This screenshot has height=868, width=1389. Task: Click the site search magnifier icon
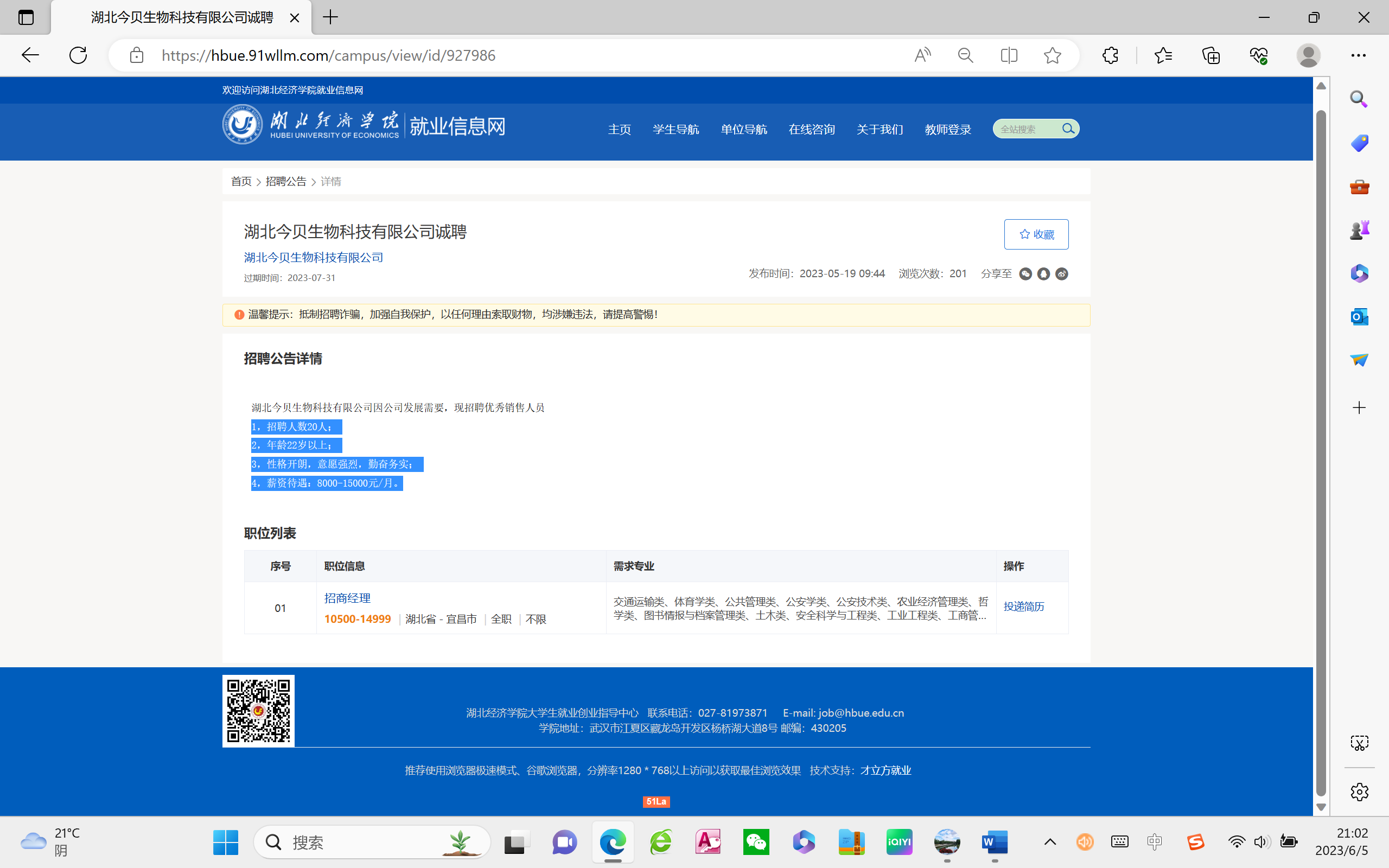1068,129
